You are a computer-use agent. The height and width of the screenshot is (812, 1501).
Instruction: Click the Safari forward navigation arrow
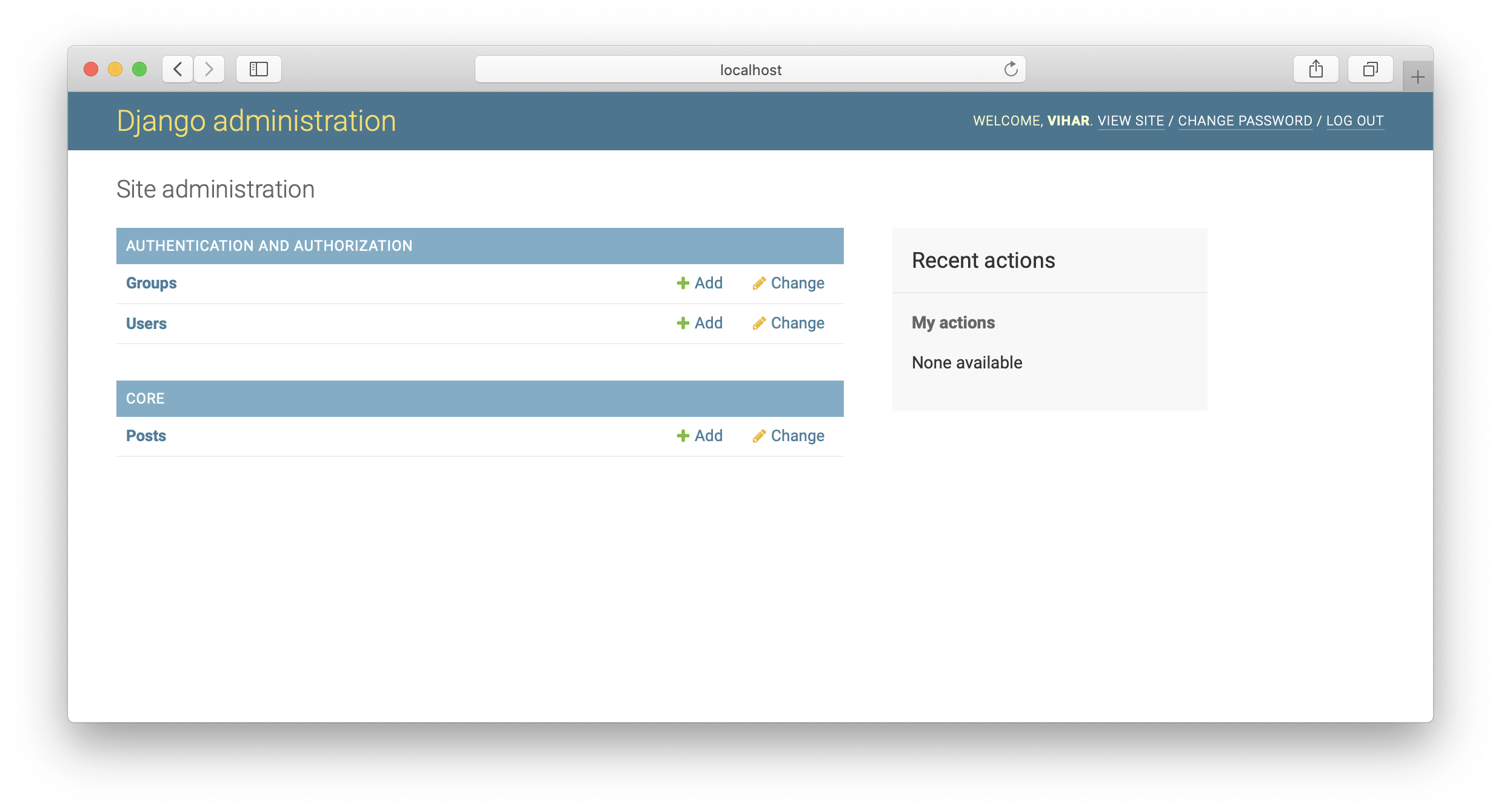[x=209, y=69]
